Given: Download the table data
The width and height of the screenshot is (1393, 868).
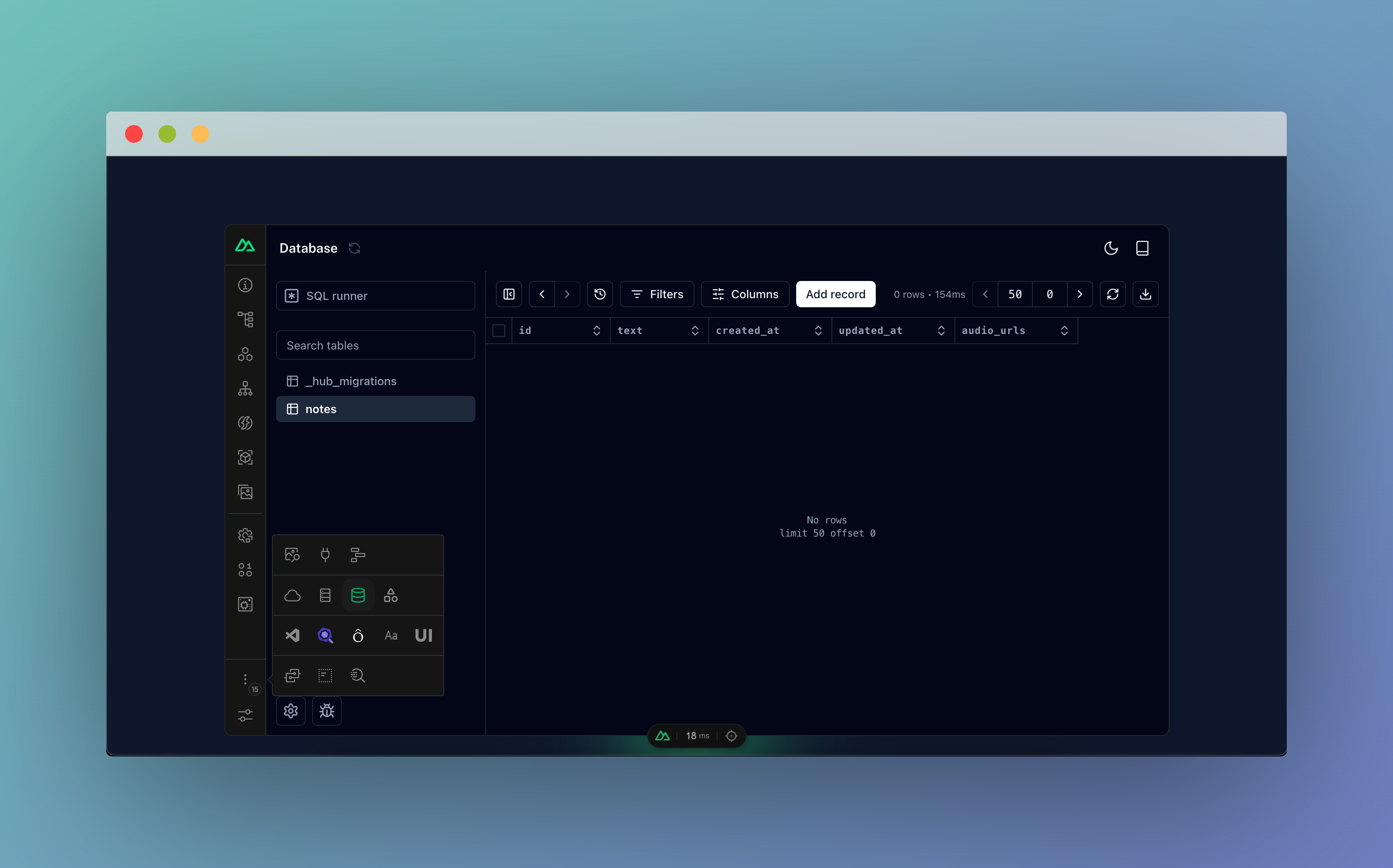Looking at the screenshot, I should pos(1146,295).
